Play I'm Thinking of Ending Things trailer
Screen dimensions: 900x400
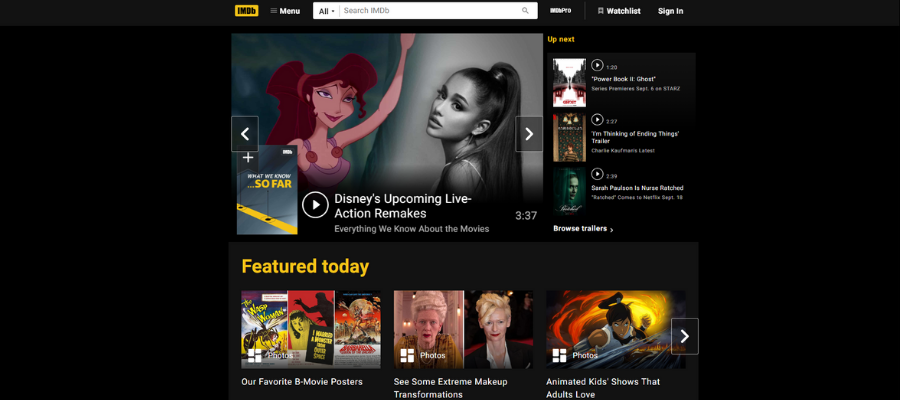click(597, 120)
